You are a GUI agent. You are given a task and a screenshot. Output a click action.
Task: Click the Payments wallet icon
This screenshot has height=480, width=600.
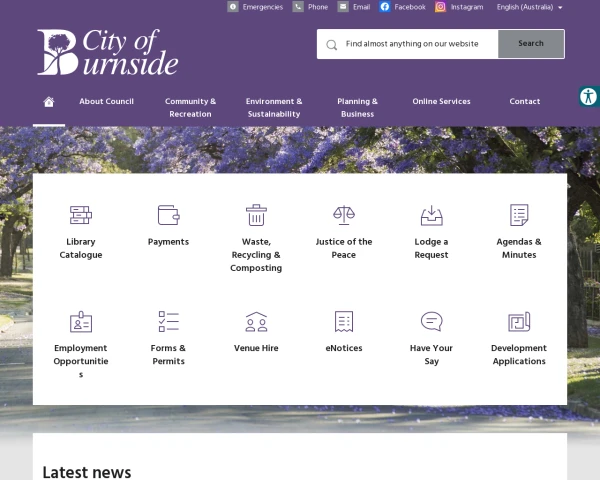[168, 215]
